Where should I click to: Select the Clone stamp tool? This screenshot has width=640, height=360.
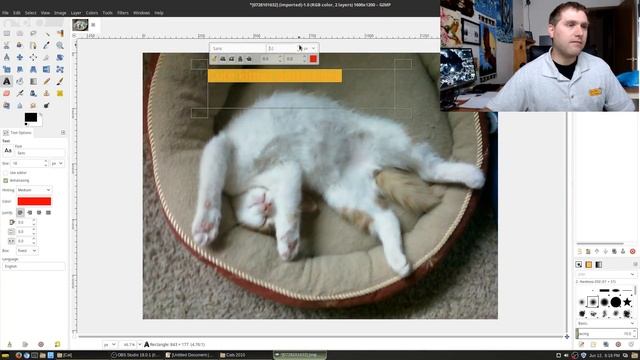tap(47, 93)
